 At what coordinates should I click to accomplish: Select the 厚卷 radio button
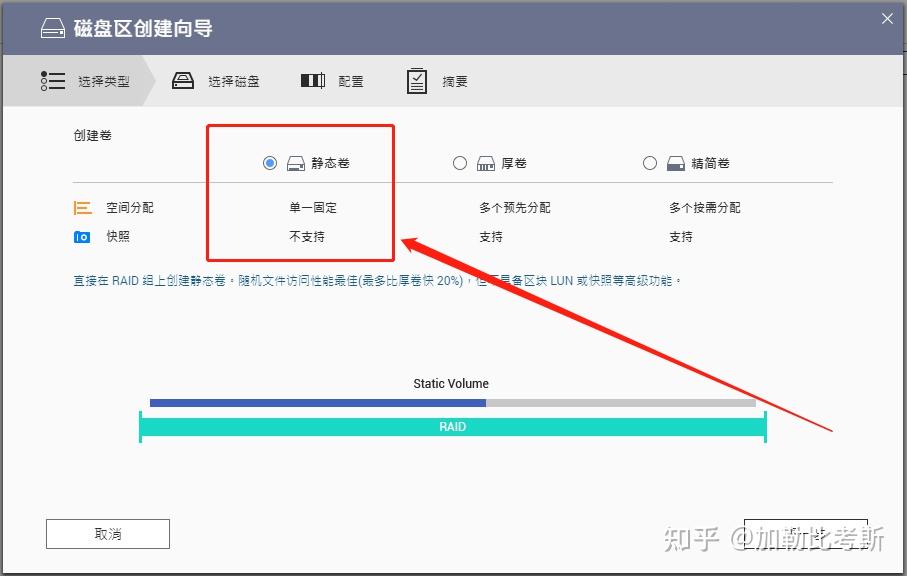[x=460, y=162]
